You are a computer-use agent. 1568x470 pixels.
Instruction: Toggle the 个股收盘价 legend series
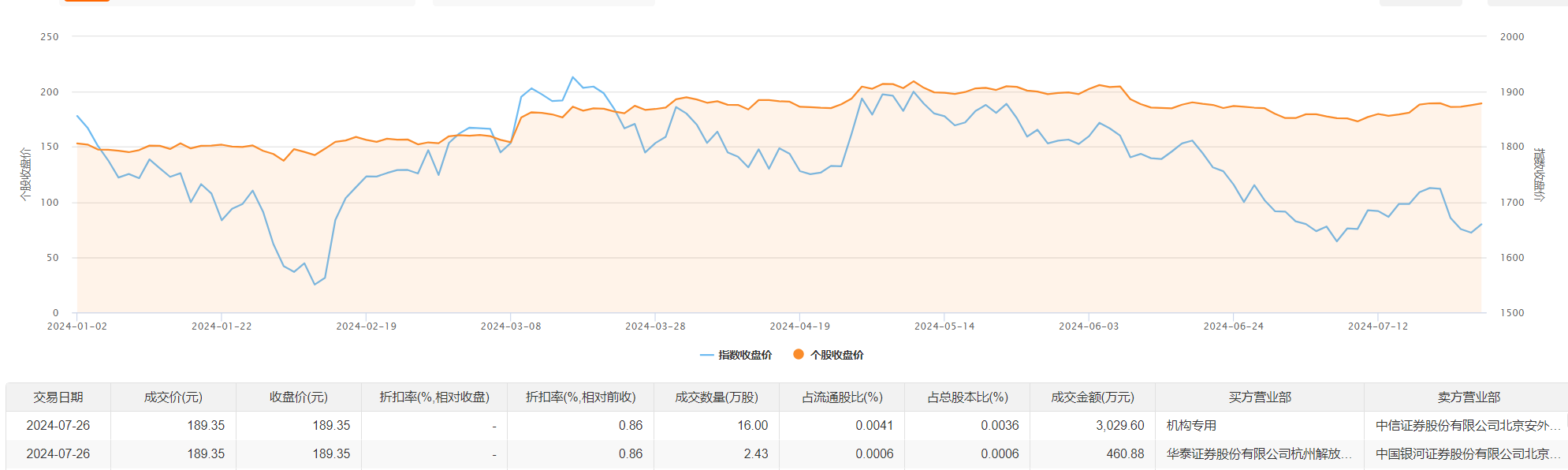coord(828,355)
